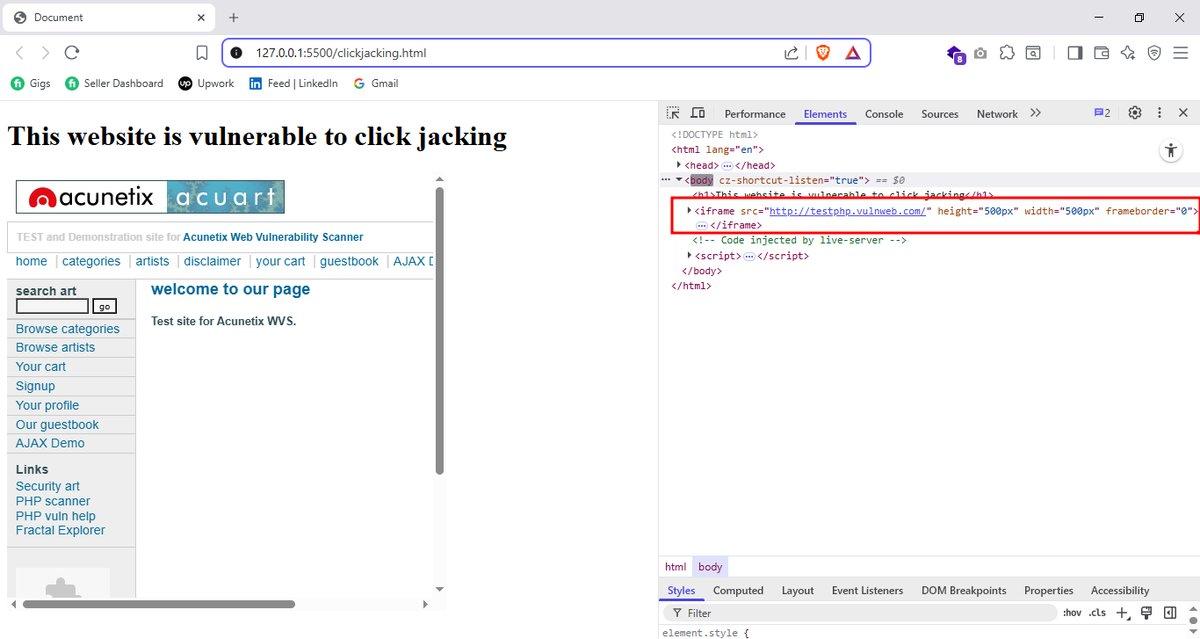This screenshot has height=639, width=1200.
Task: Select the inspect element picker icon
Action: pyautogui.click(x=673, y=113)
